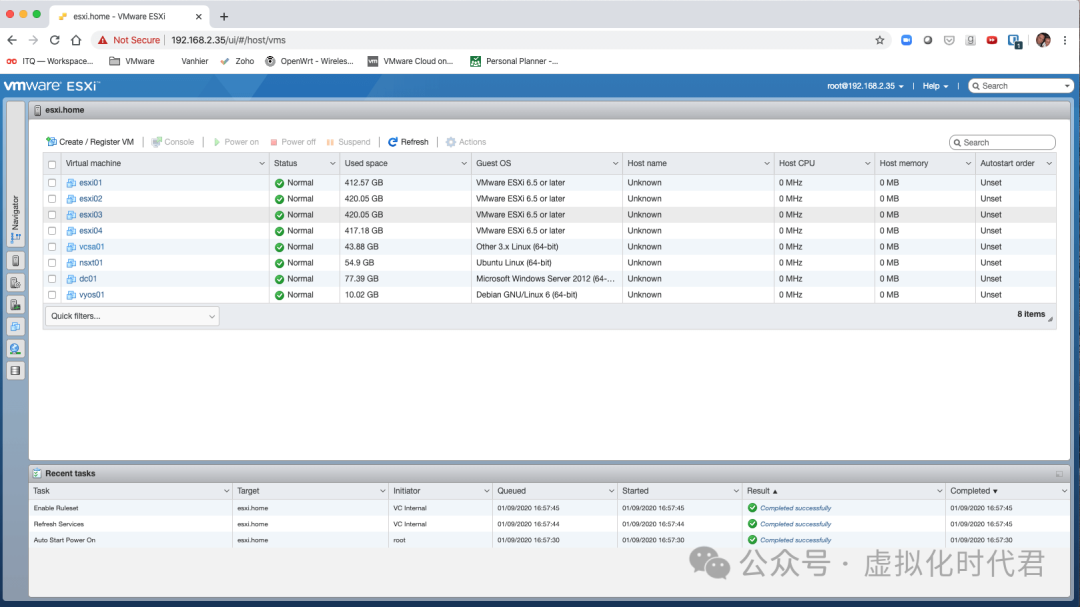Click the VM icon beside vcsa01

[71, 247]
